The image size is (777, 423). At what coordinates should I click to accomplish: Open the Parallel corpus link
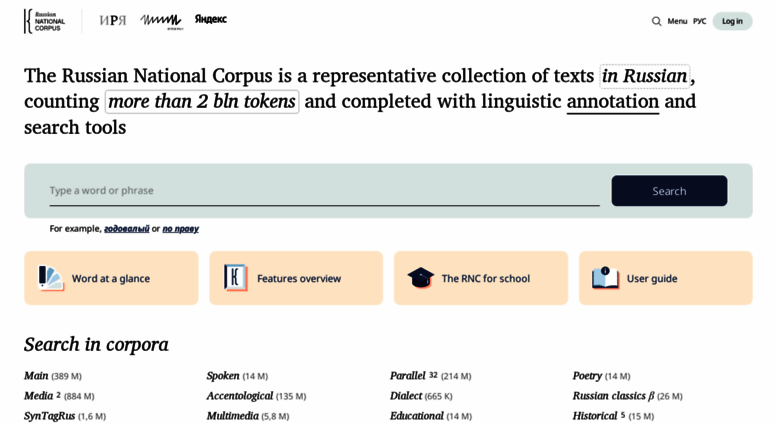coord(407,376)
